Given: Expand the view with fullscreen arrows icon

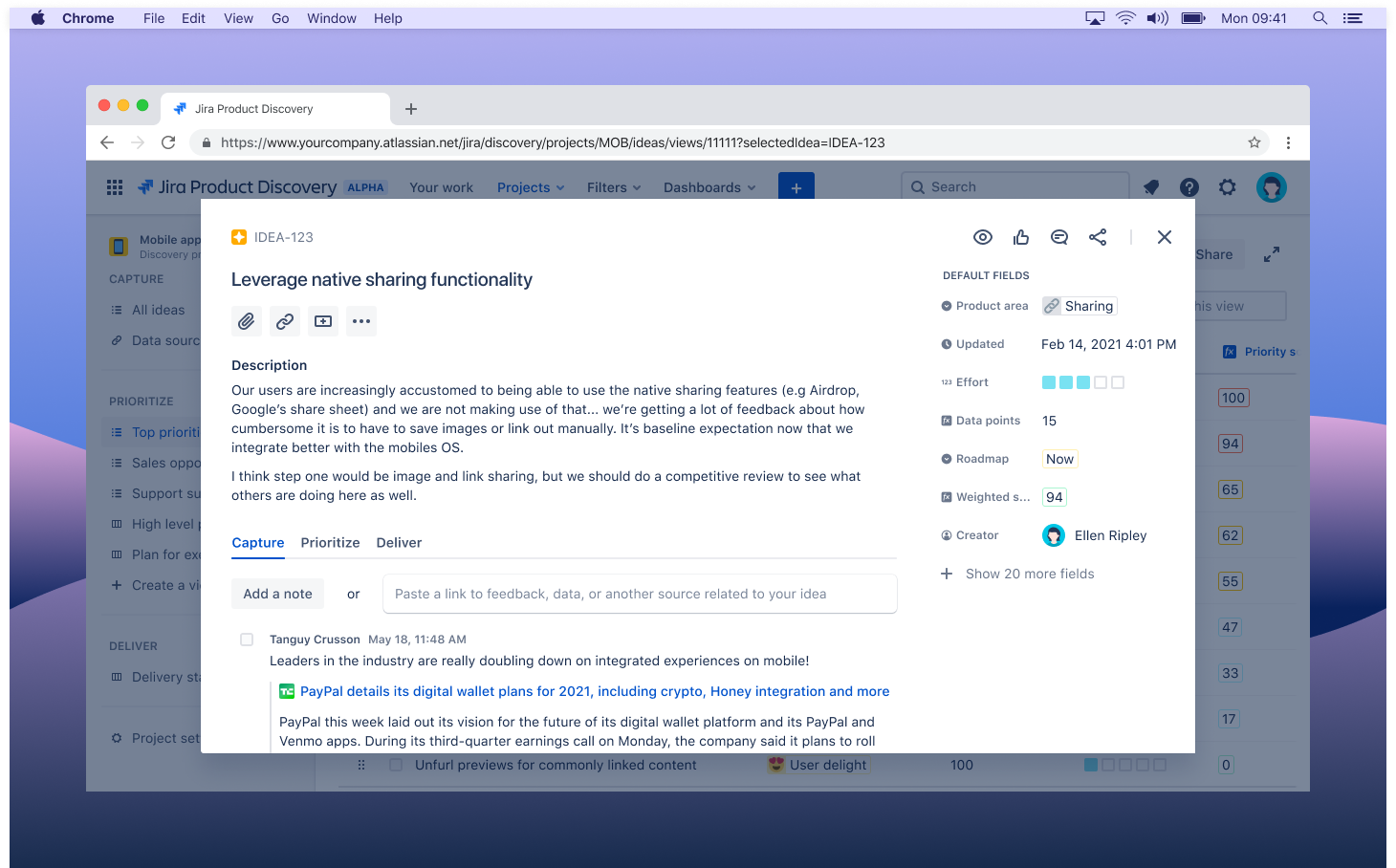Looking at the screenshot, I should (x=1272, y=254).
